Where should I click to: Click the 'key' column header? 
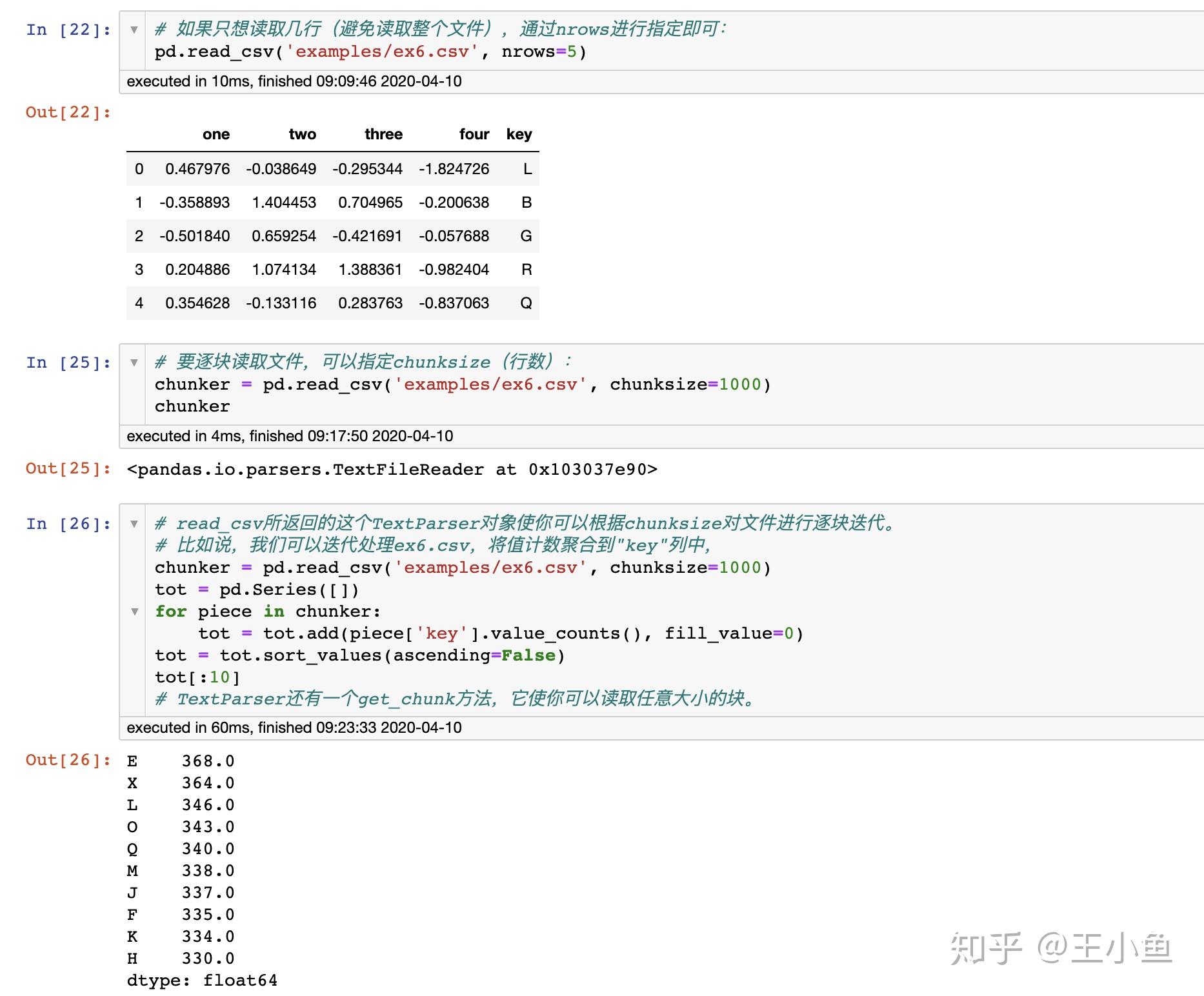(x=519, y=134)
